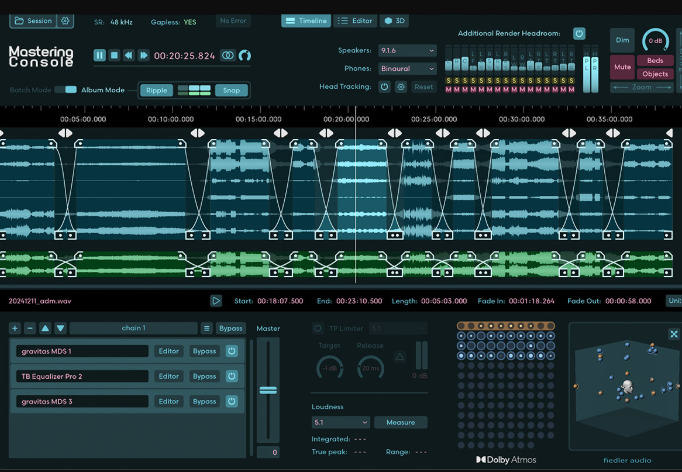Toggle the Beds monitoring button

[655, 60]
